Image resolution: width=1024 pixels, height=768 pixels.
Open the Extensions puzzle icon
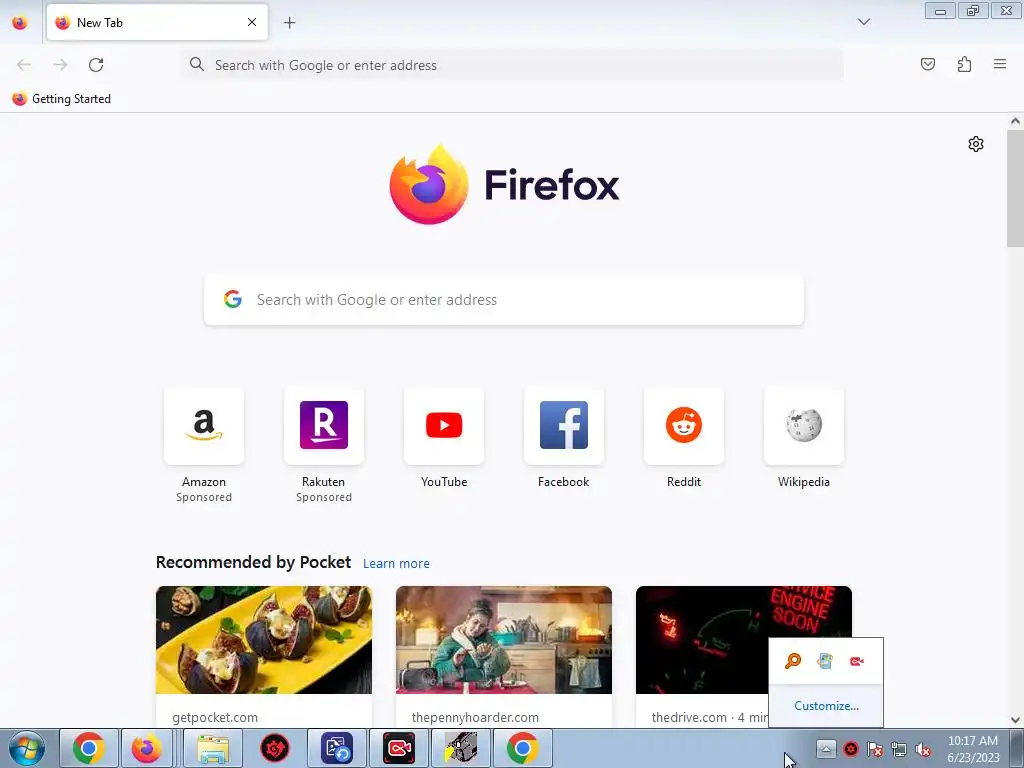964,64
